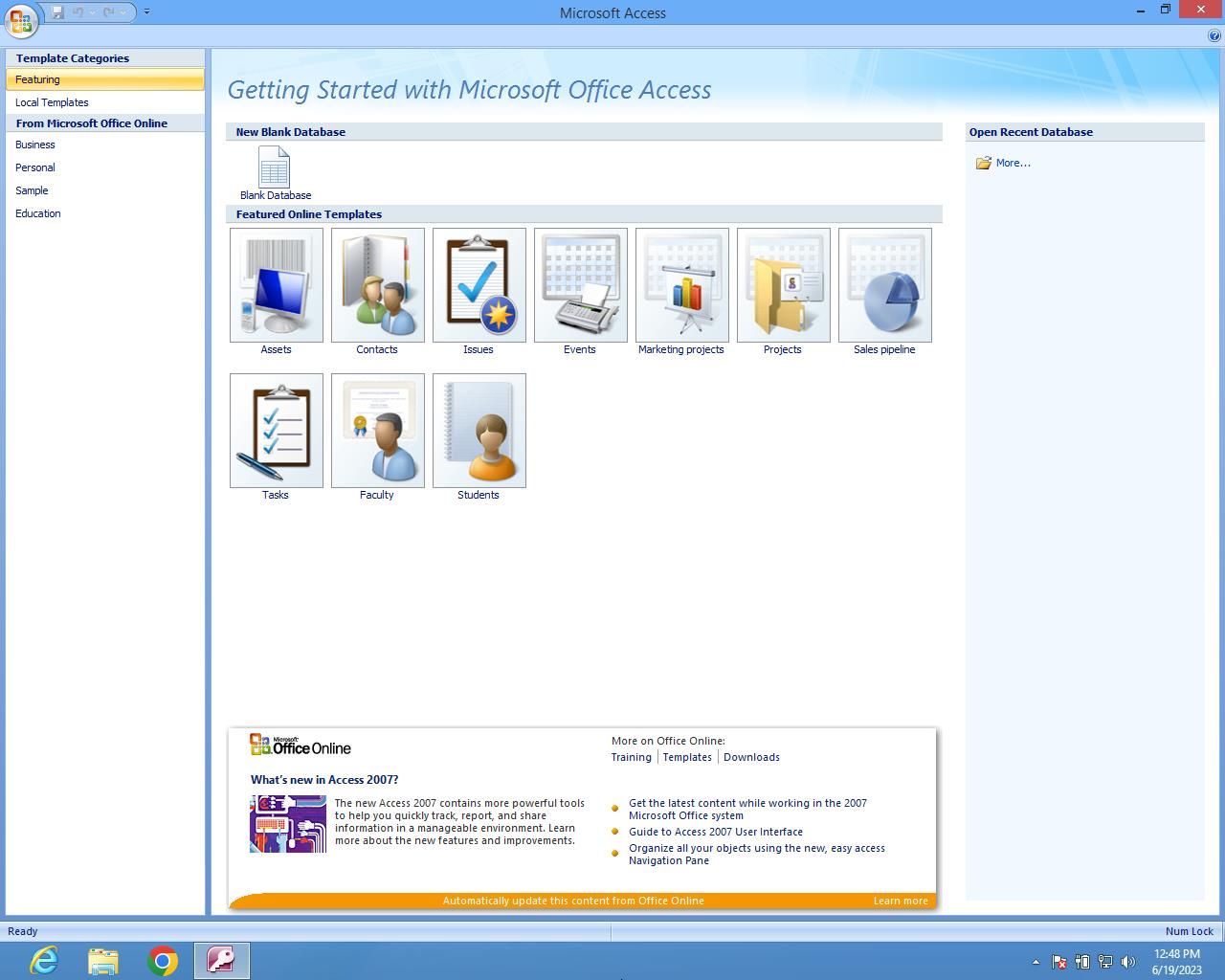Viewport: 1225px width, 980px height.
Task: Open the Events template
Action: pos(581,285)
